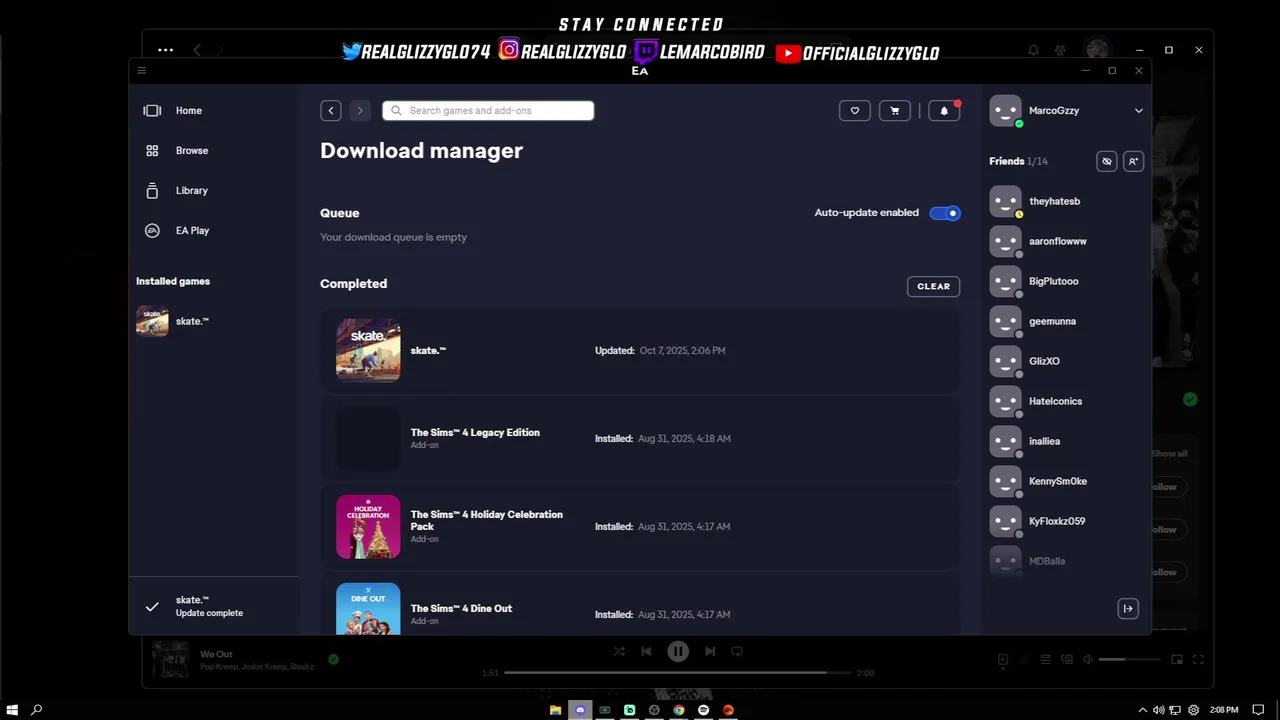Click the EA app forward arrow
1280x720 pixels.
pyautogui.click(x=360, y=111)
